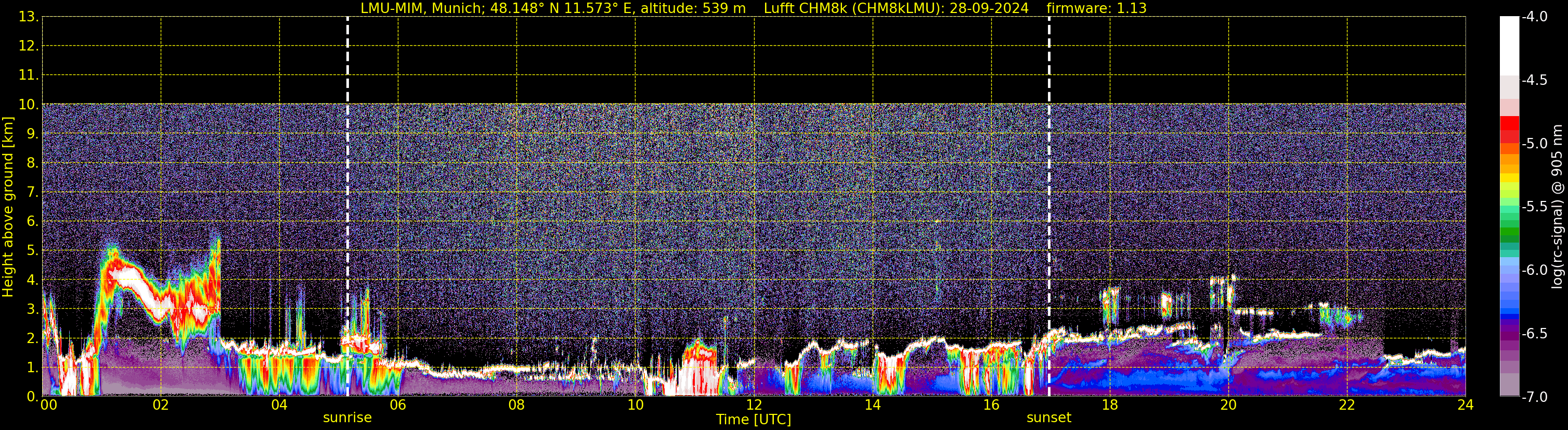The image size is (1568, 430).
Task: Click the -5.0 colorbar tick label
Action: [x=1534, y=144]
